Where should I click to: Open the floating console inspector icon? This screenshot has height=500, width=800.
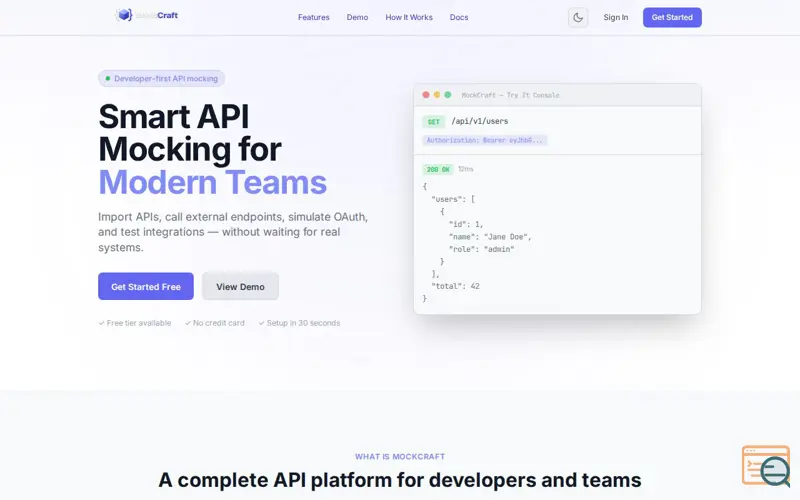(x=766, y=466)
